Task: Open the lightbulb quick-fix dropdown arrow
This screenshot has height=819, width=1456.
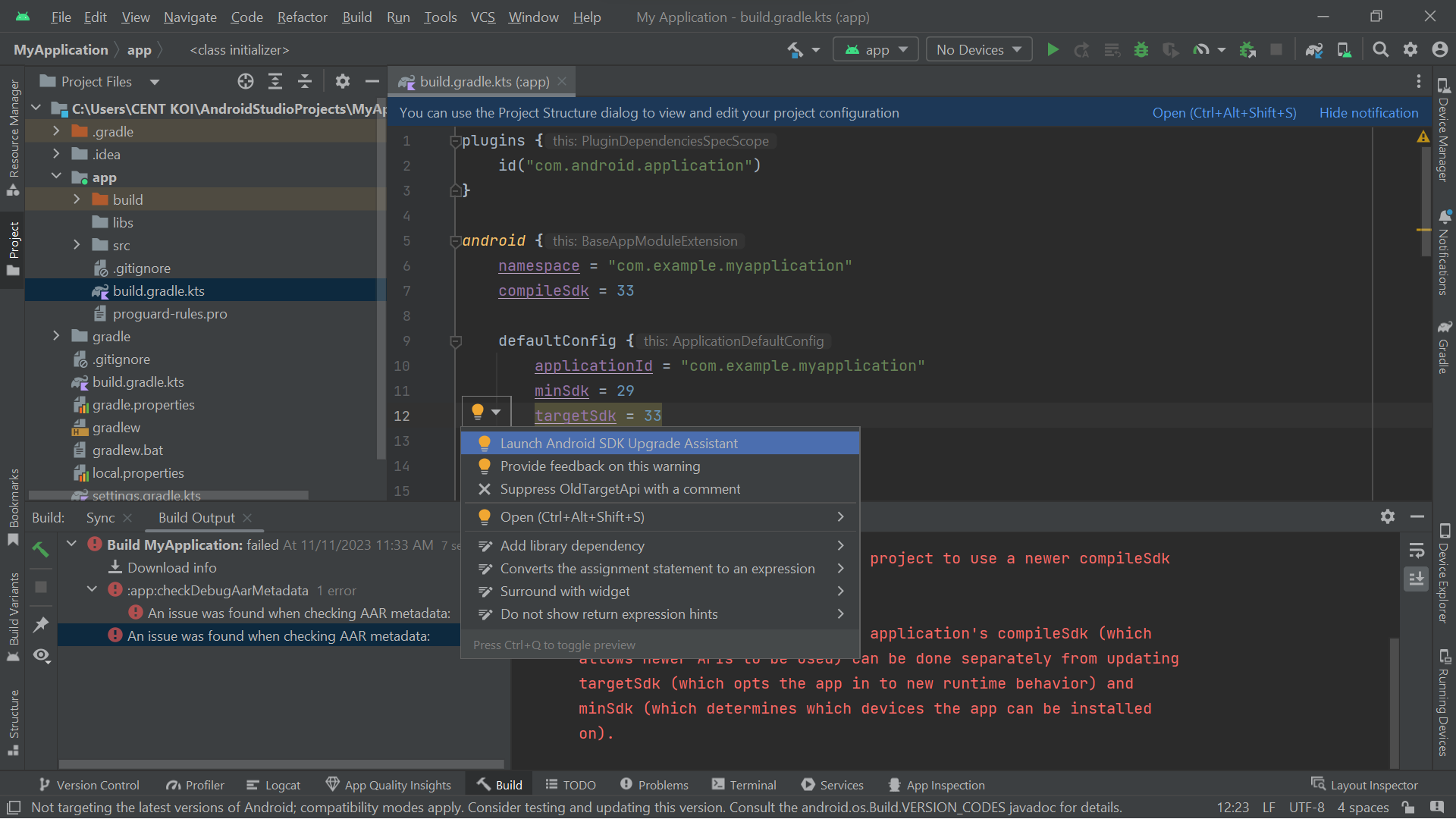Action: tap(496, 412)
